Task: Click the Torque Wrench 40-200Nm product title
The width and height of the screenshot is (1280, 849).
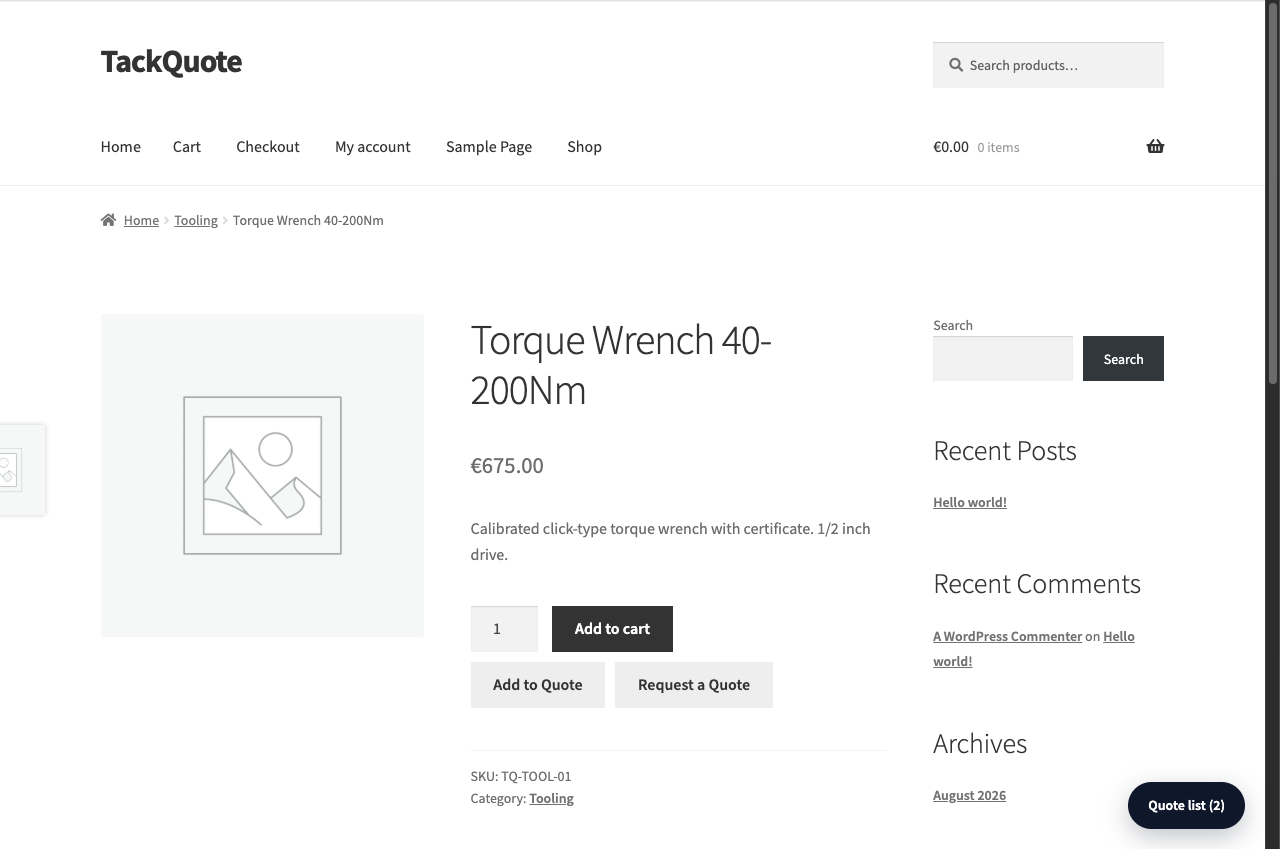Action: [x=621, y=365]
